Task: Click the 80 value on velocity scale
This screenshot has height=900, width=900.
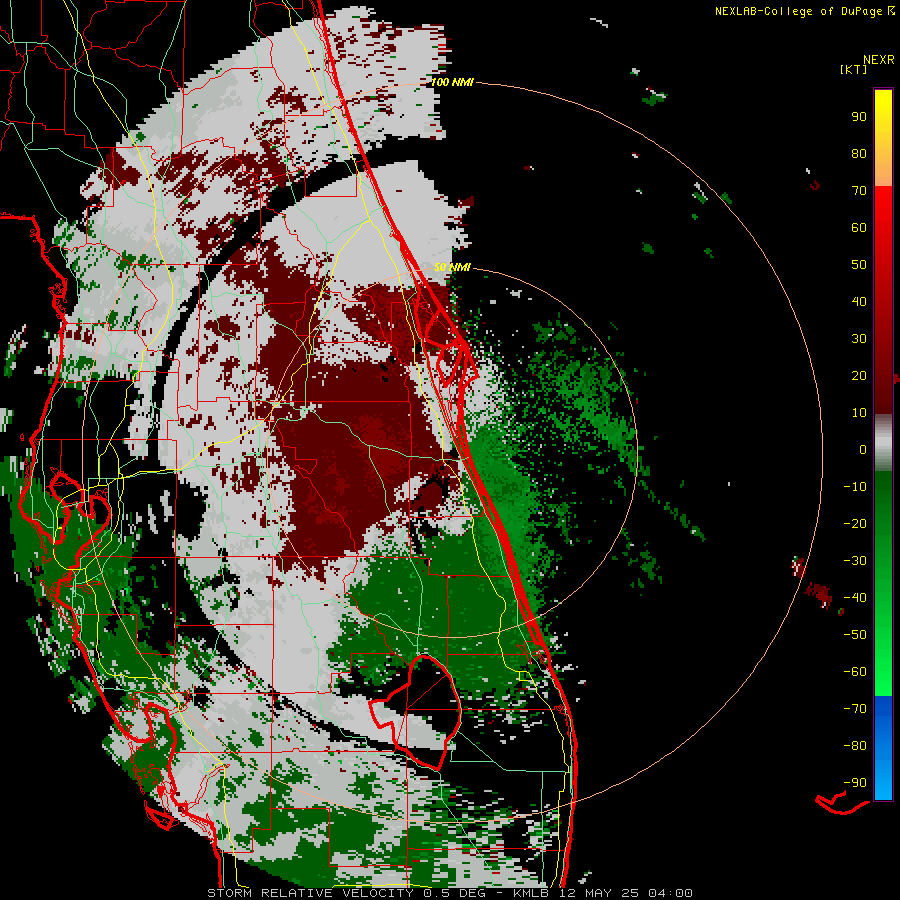Action: point(859,153)
